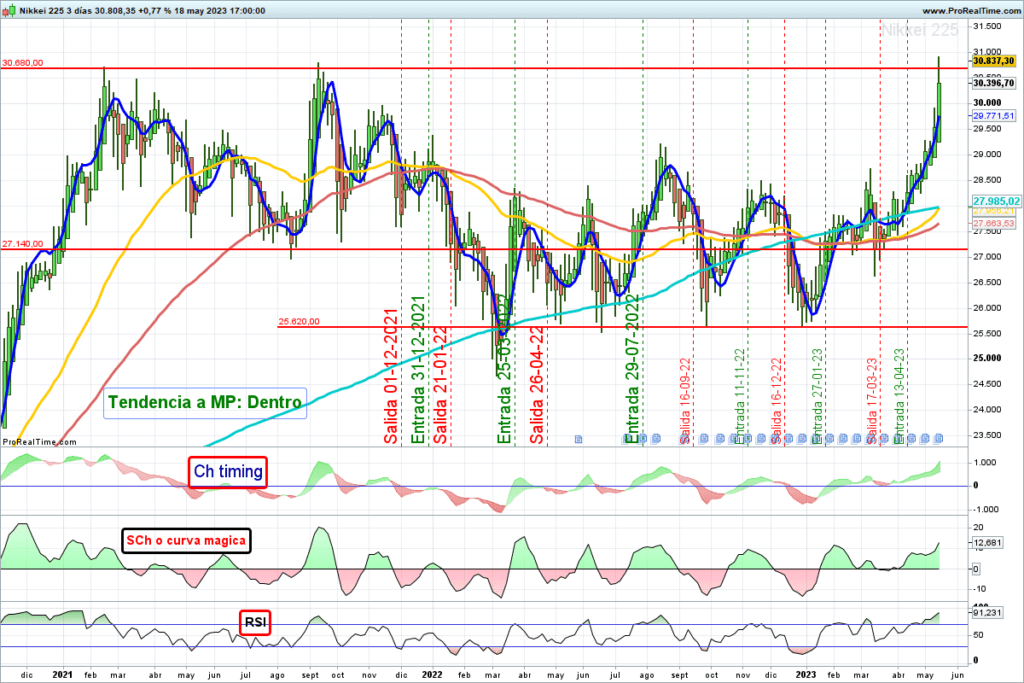The height and width of the screenshot is (683, 1024).
Task: Click the 30.396,70 price tag
Action: (993, 83)
